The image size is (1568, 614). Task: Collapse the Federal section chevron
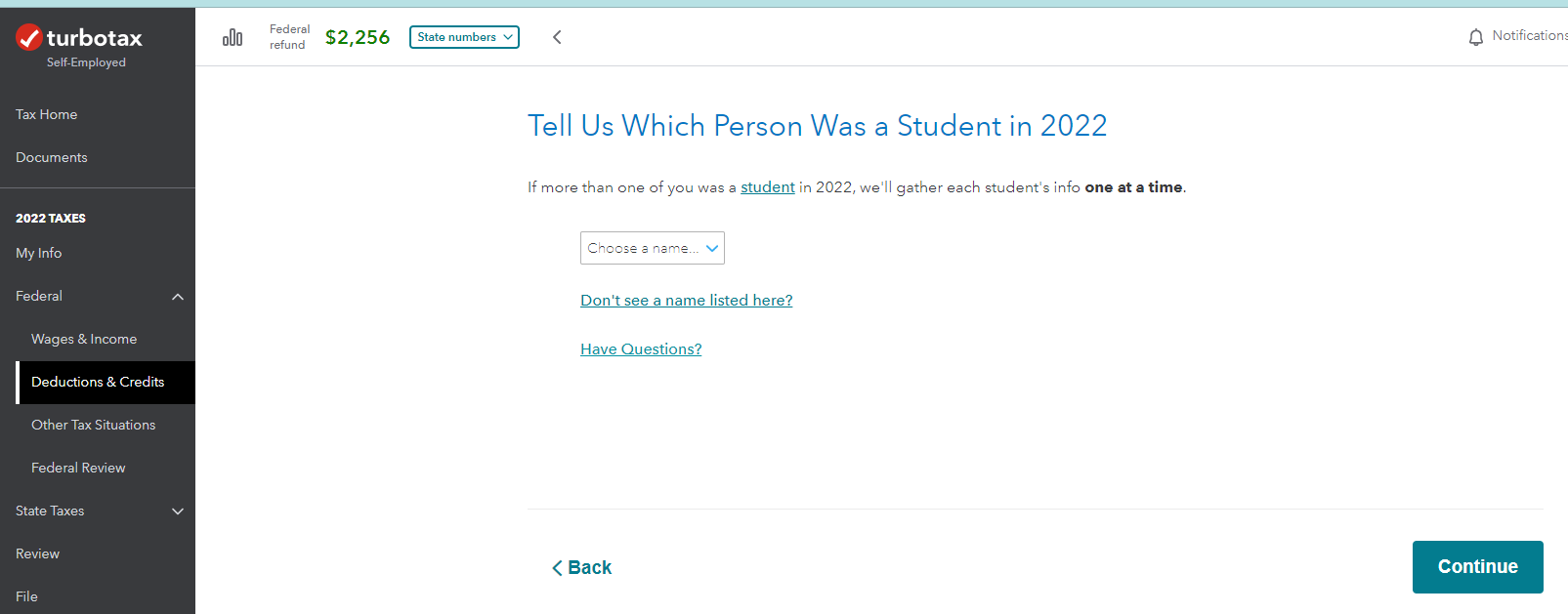tap(178, 297)
